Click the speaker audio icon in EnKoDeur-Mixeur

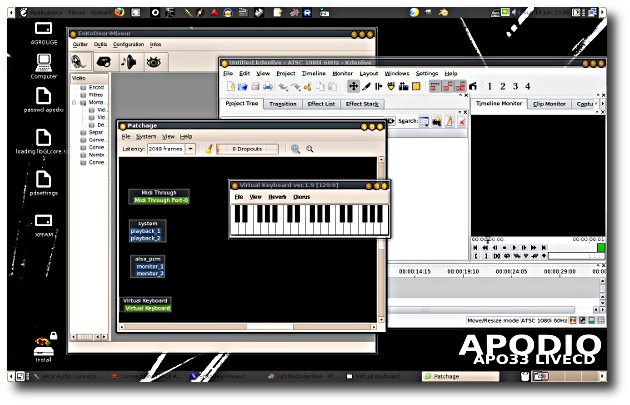coord(129,62)
